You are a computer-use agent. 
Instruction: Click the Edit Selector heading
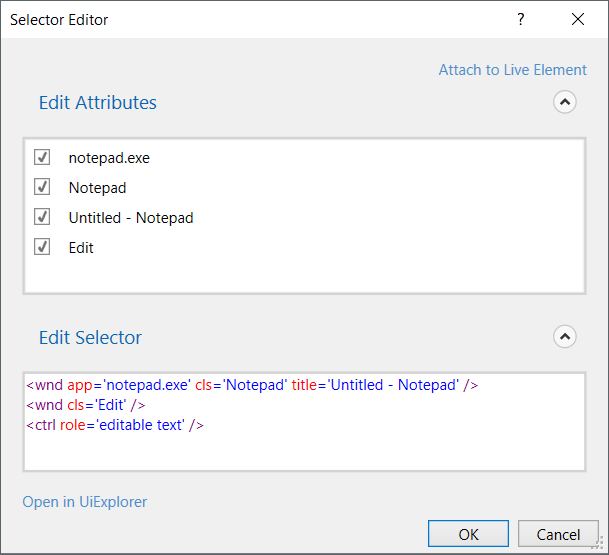[90, 337]
